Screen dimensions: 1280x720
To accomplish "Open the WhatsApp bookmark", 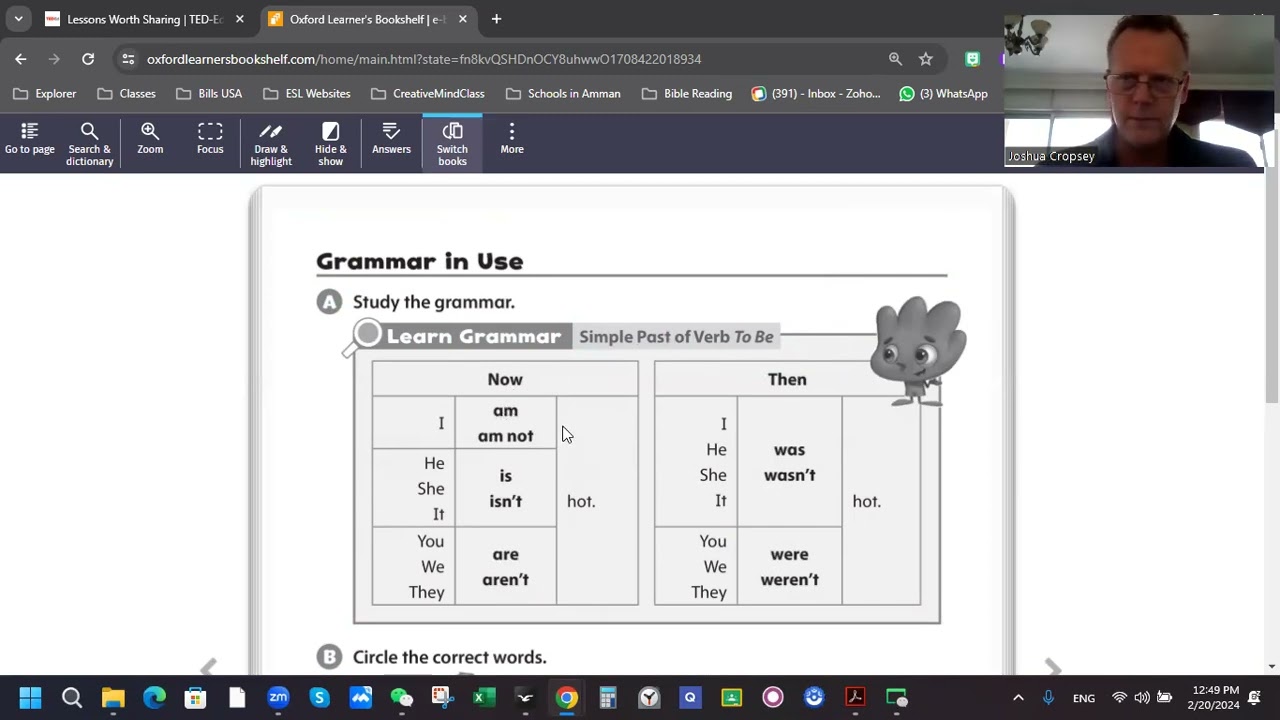I will [x=944, y=93].
